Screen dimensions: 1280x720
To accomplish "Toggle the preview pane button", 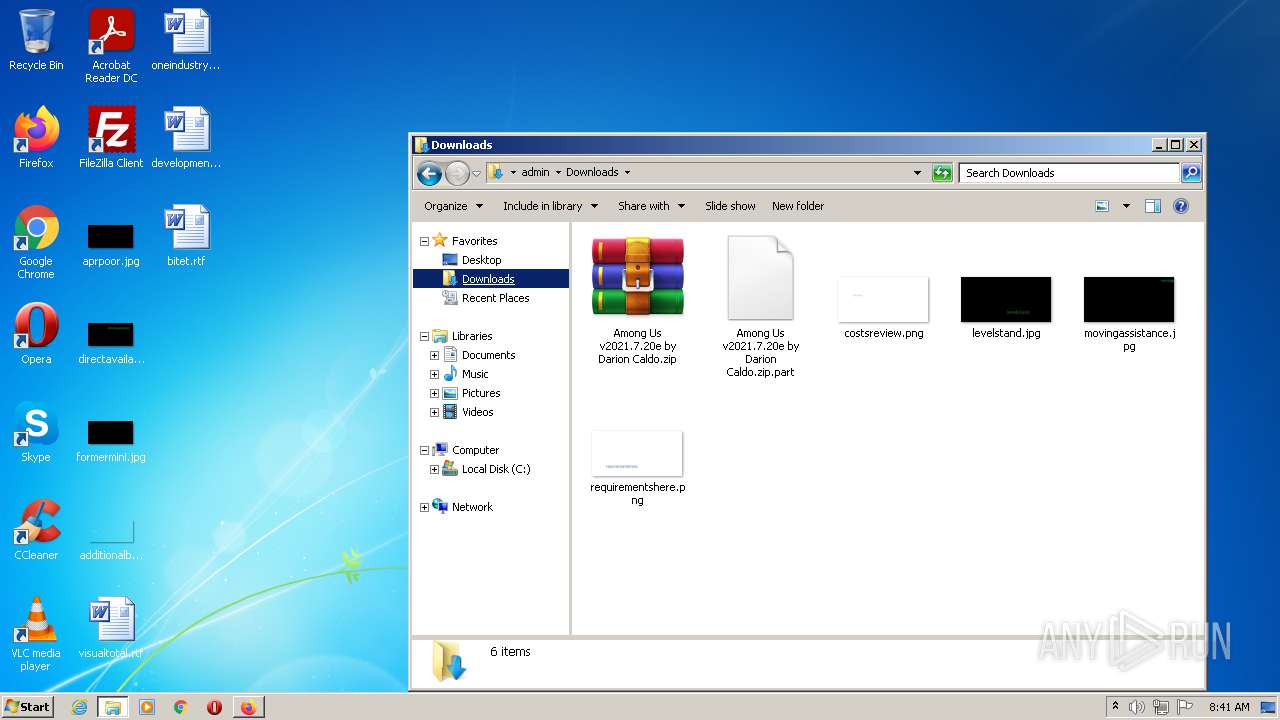I will [1153, 206].
